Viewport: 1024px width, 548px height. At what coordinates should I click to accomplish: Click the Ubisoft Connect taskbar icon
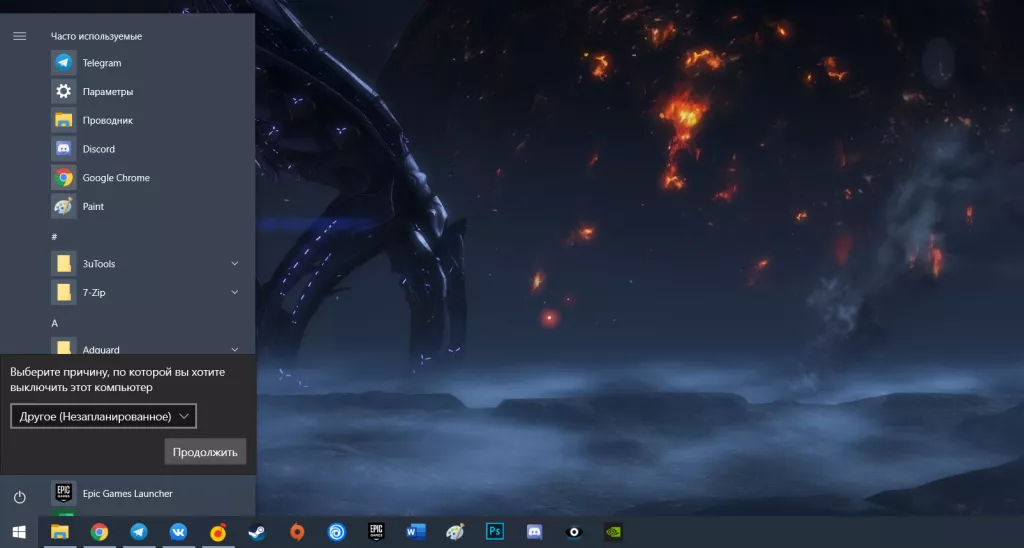pyautogui.click(x=336, y=532)
